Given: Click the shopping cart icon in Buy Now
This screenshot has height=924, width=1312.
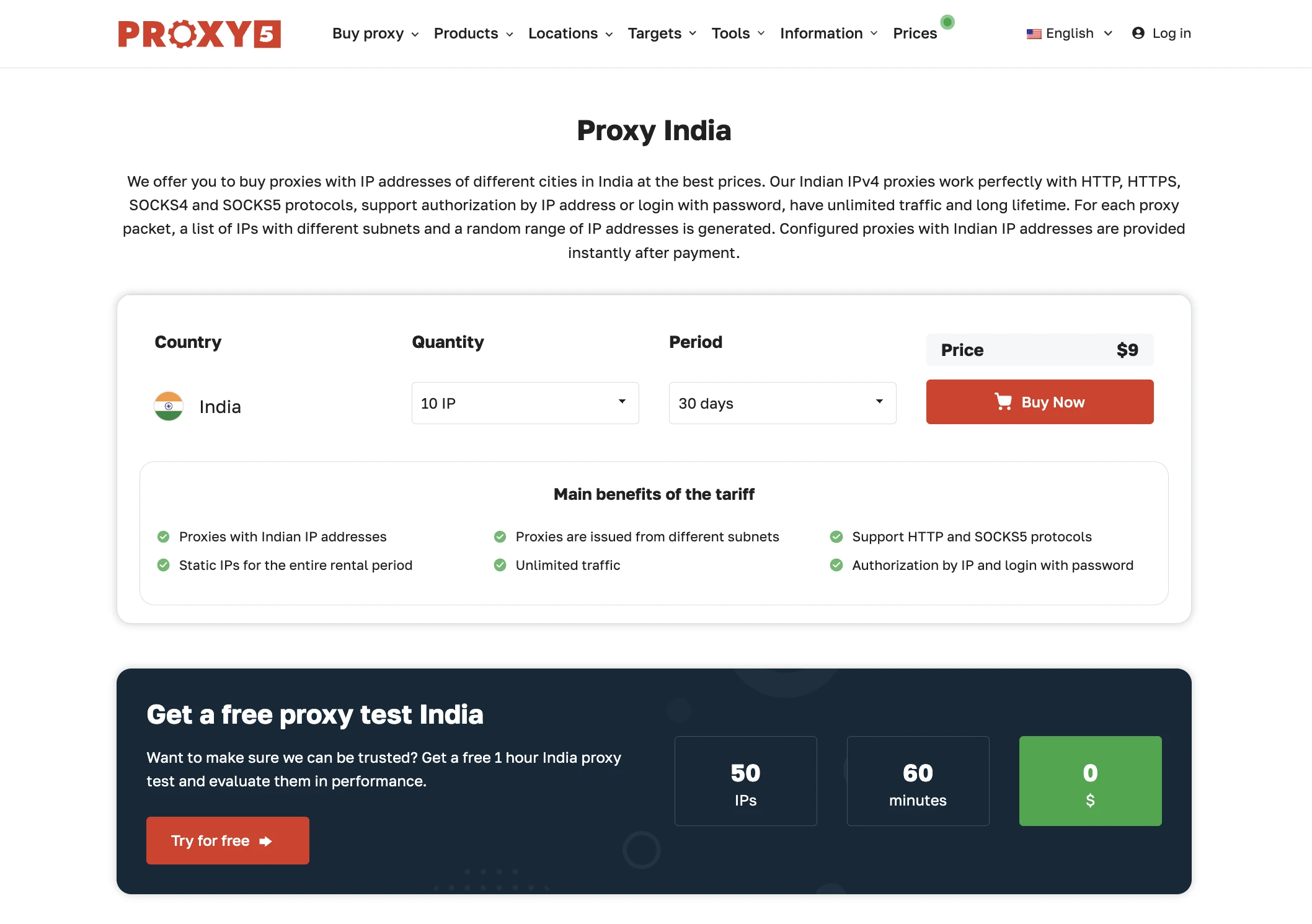Looking at the screenshot, I should (1003, 402).
